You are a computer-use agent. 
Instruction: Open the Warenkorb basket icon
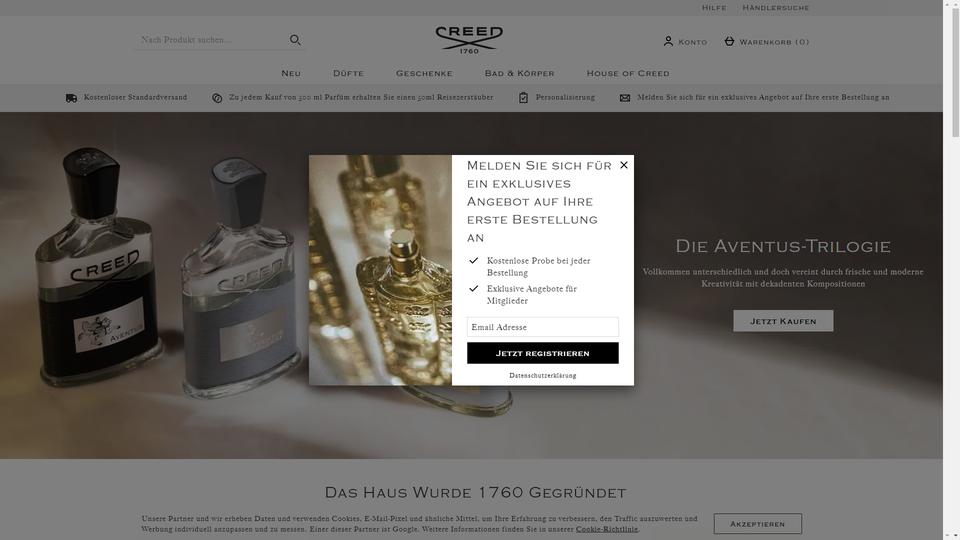[x=729, y=41]
